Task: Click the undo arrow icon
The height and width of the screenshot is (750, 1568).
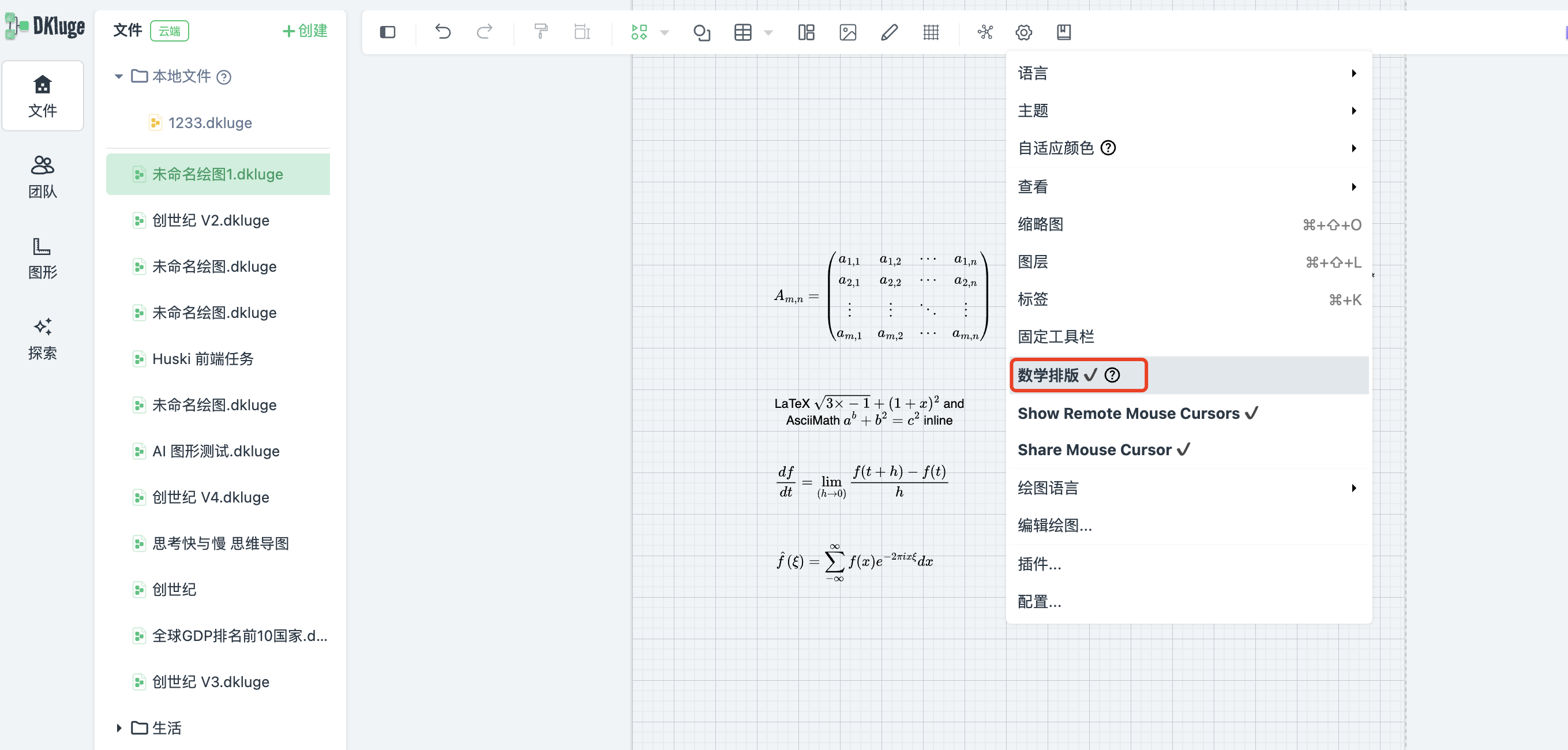Action: tap(442, 32)
